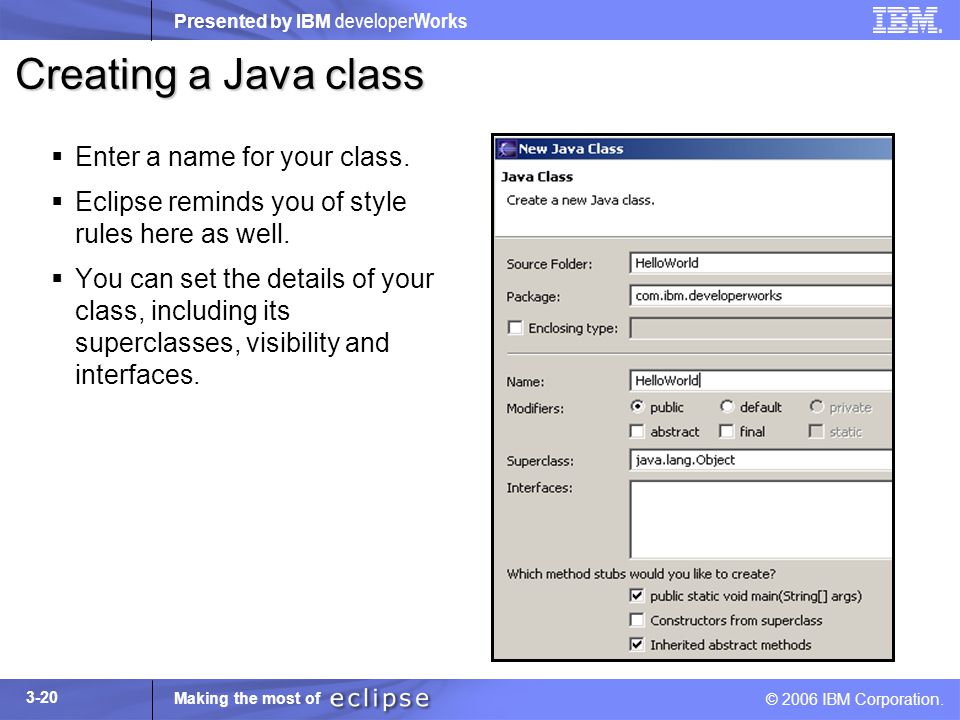
Task: Check the Enclosing type checkbox
Action: (x=515, y=328)
